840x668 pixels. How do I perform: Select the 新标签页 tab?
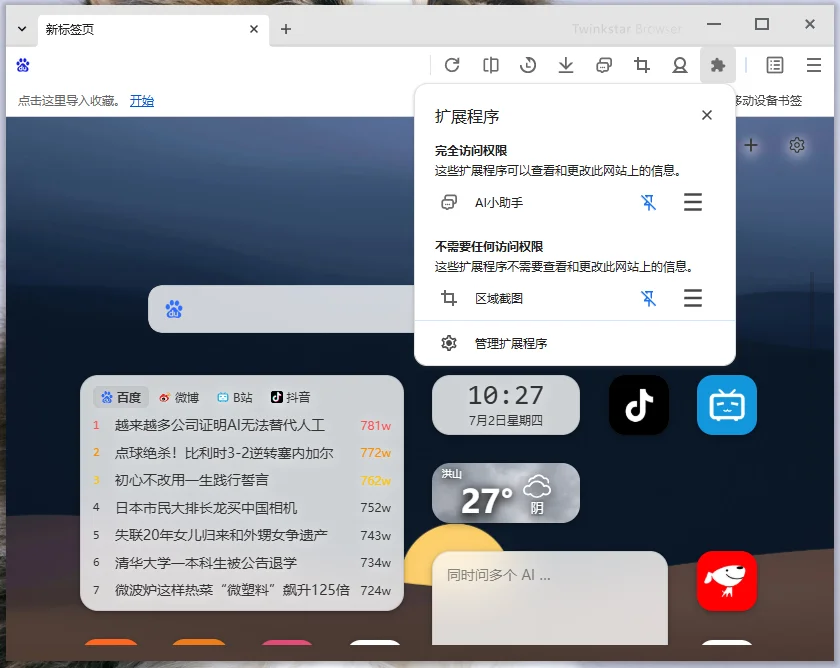click(x=153, y=29)
